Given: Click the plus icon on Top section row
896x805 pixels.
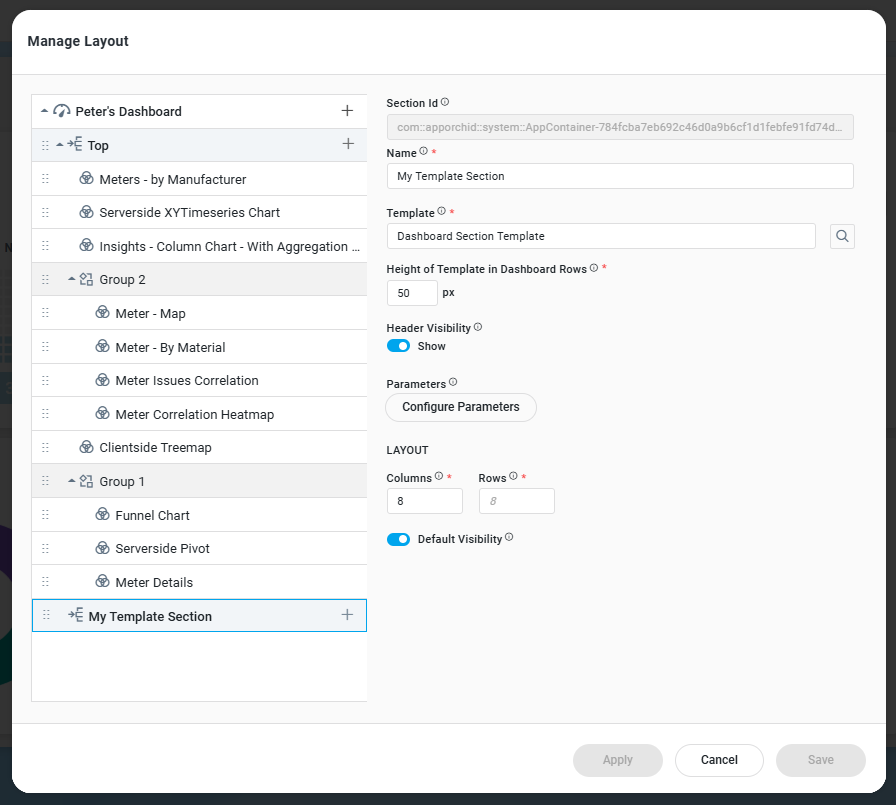Looking at the screenshot, I should tap(347, 144).
